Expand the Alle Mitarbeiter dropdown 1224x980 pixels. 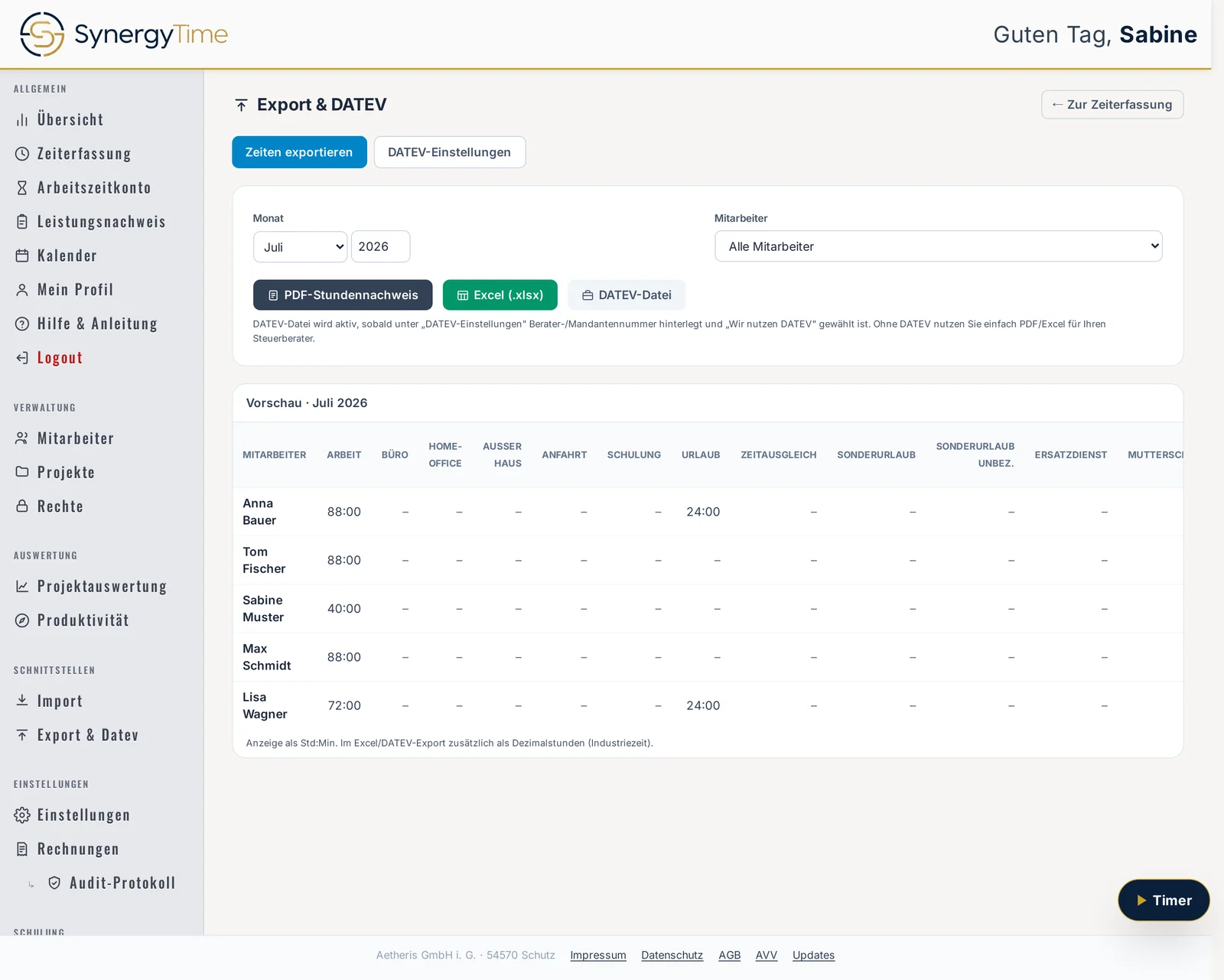click(x=938, y=246)
